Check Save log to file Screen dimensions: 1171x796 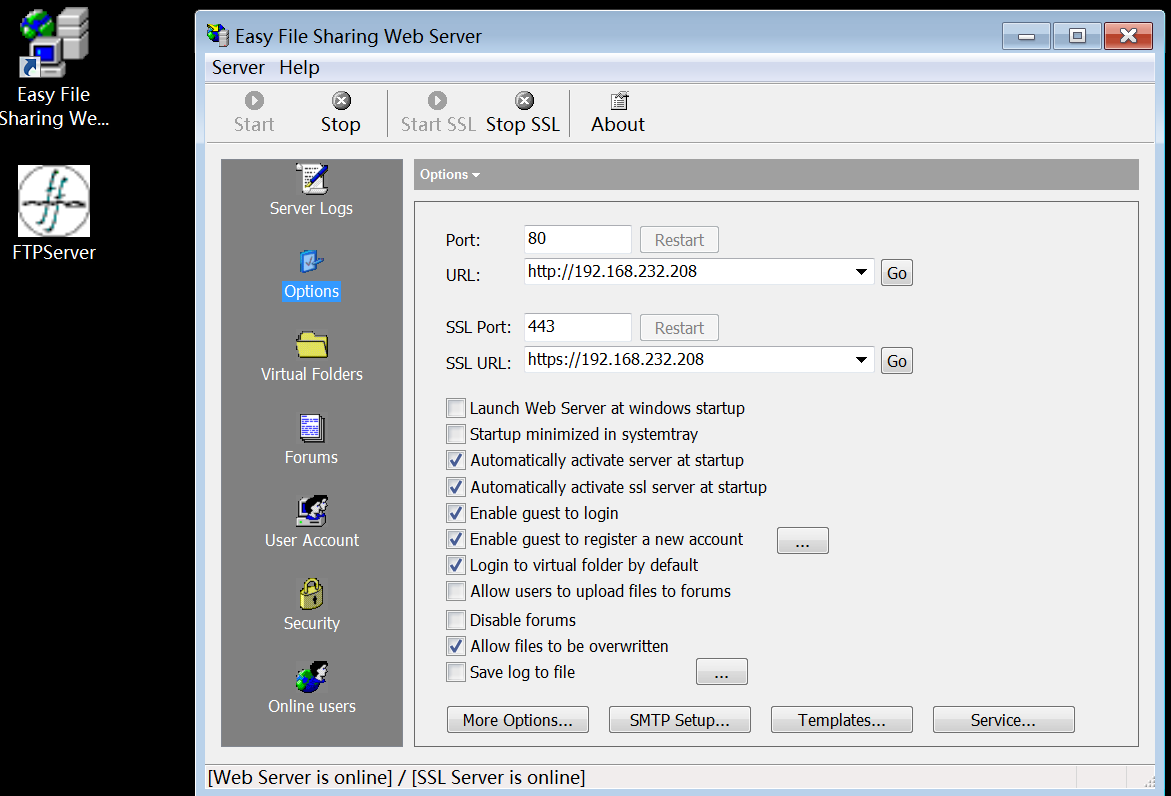click(x=456, y=672)
